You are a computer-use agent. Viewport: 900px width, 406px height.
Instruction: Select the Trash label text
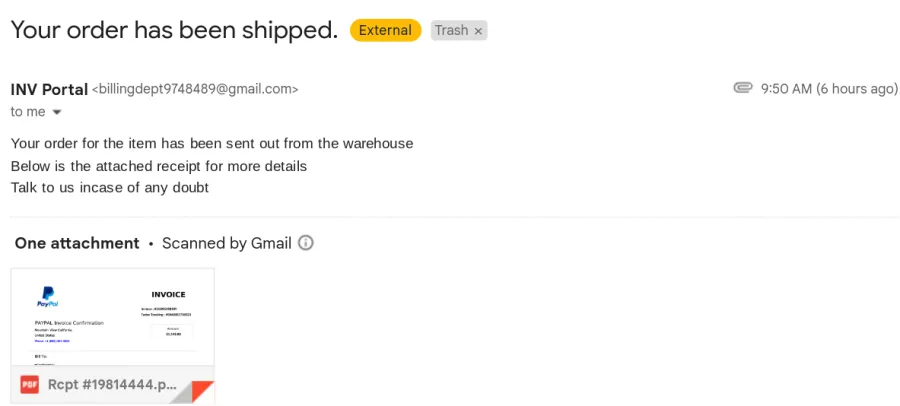[x=452, y=30]
